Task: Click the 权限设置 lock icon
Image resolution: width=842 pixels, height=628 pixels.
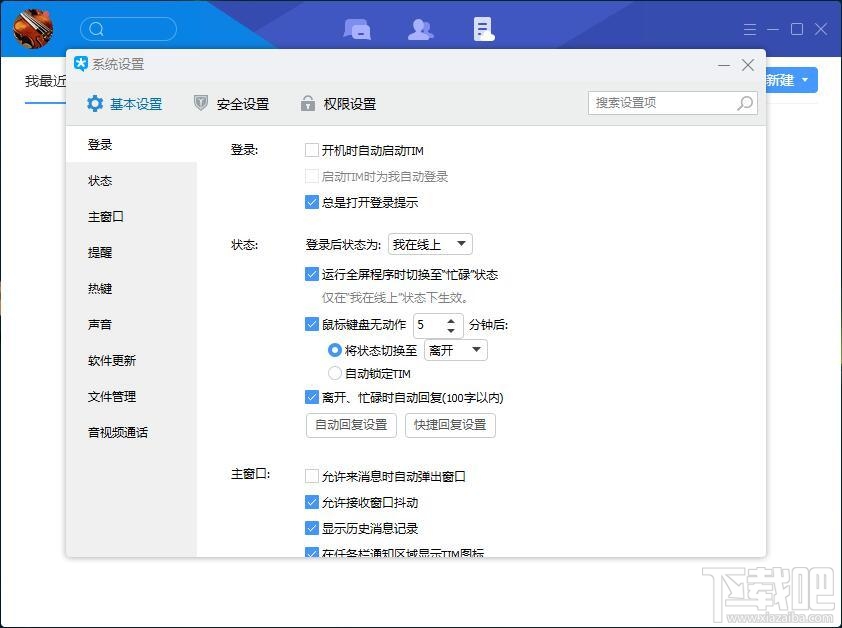Action: 306,103
